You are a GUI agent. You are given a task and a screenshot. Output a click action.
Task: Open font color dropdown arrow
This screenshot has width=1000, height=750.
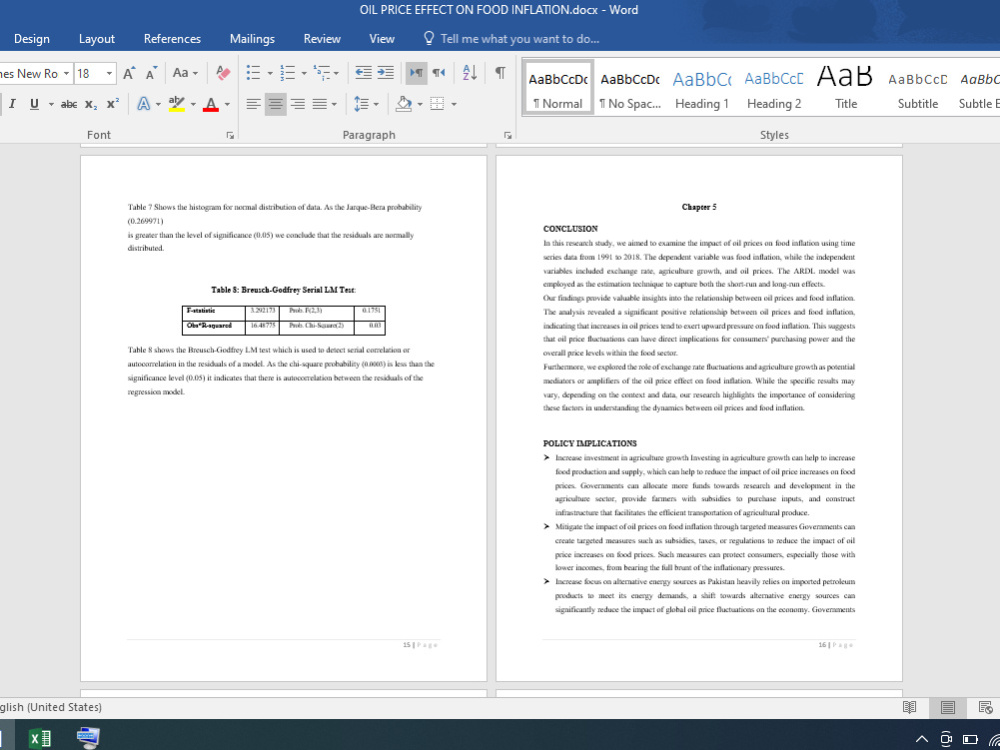227,104
